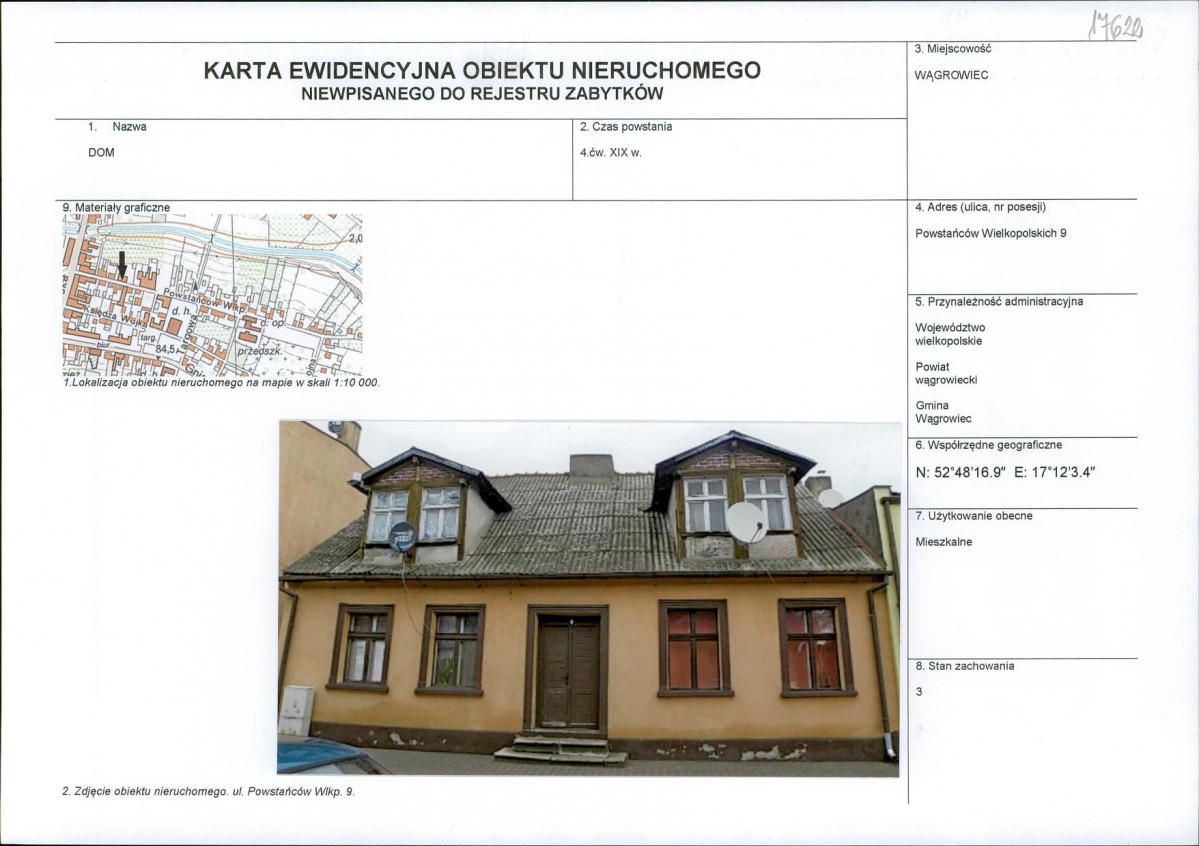
Task: Click the location map thumbnail
Action: pyautogui.click(x=213, y=294)
